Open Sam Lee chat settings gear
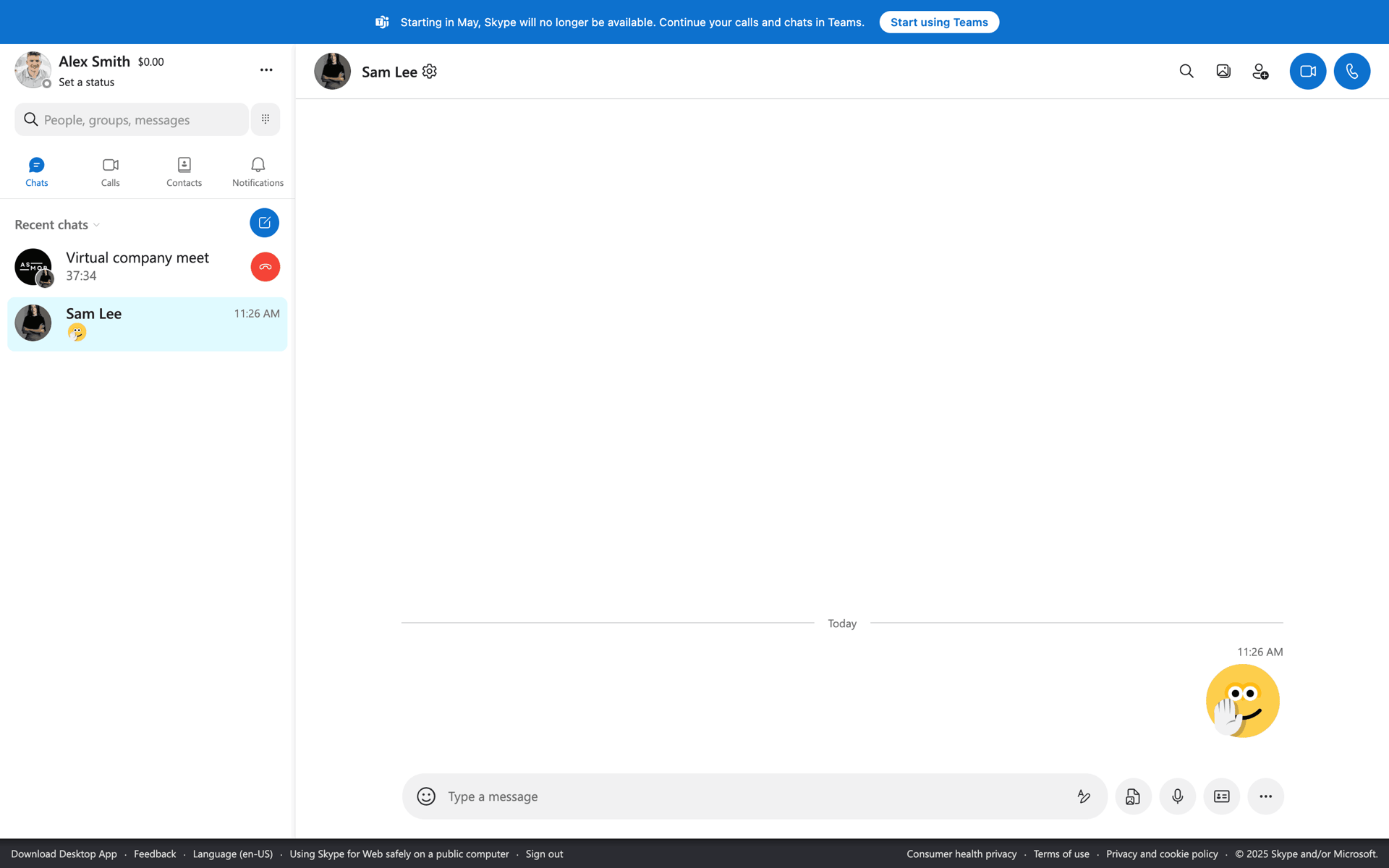The height and width of the screenshot is (868, 1389). click(430, 71)
